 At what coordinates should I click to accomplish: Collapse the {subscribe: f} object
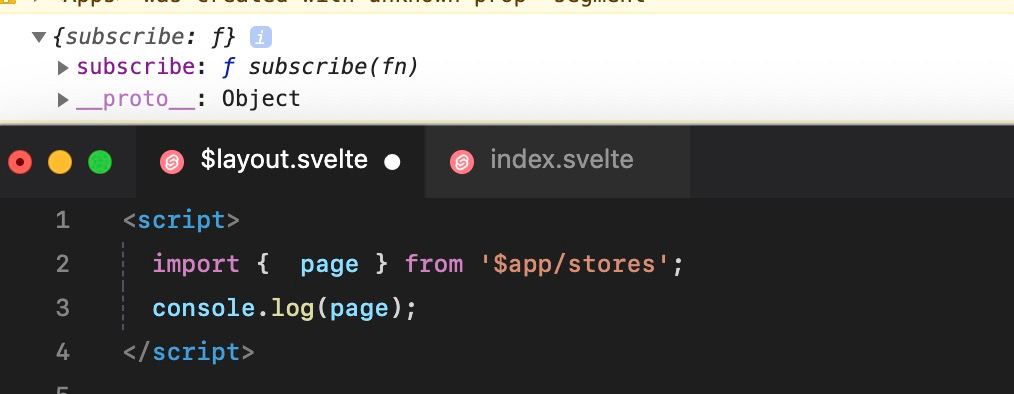point(39,38)
